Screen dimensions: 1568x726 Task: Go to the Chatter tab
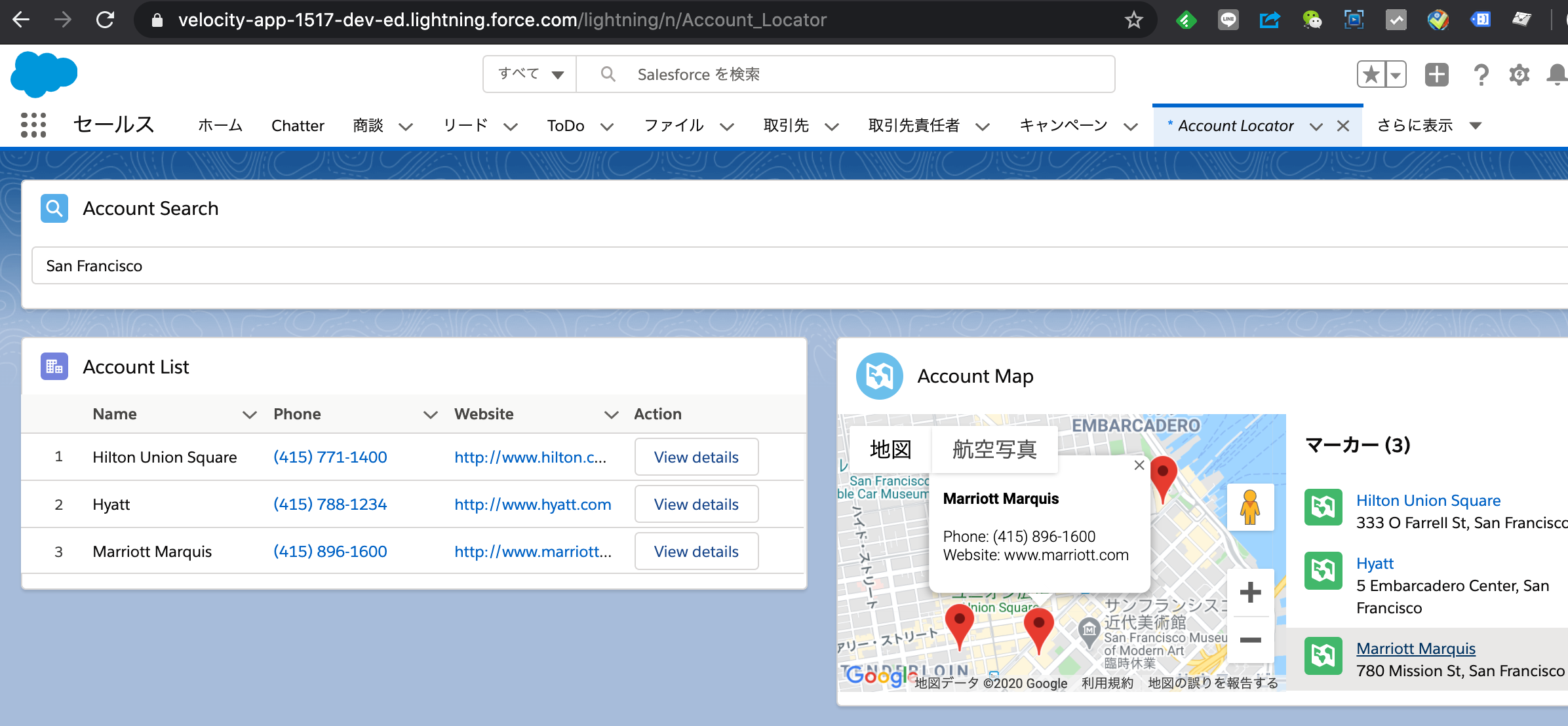[298, 125]
